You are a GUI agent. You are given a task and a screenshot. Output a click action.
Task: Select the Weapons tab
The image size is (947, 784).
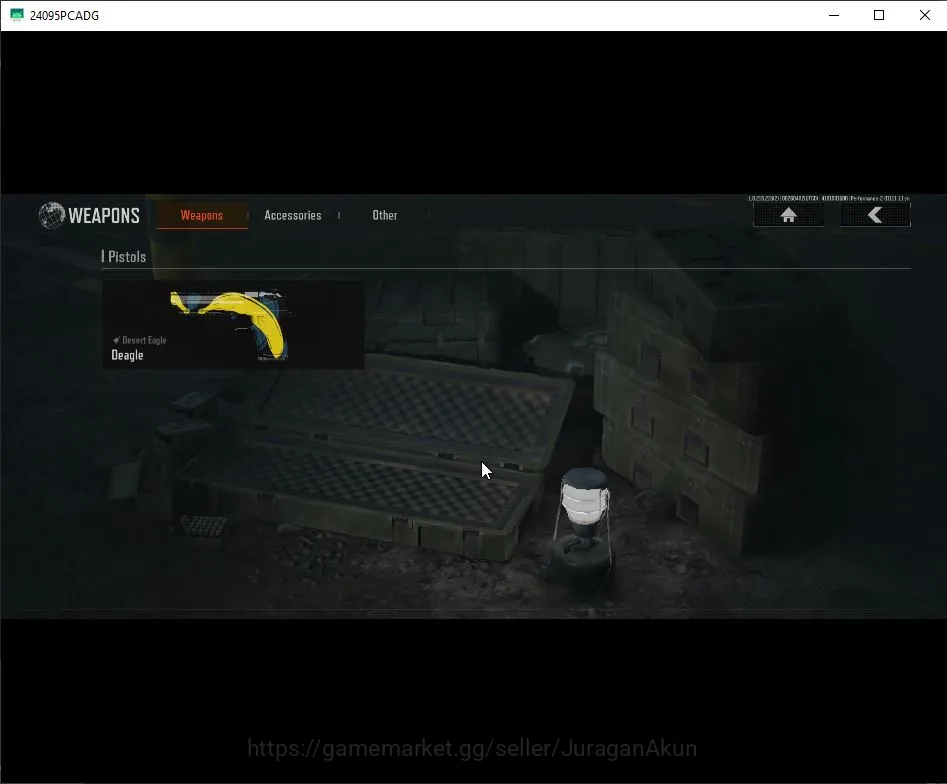(202, 216)
